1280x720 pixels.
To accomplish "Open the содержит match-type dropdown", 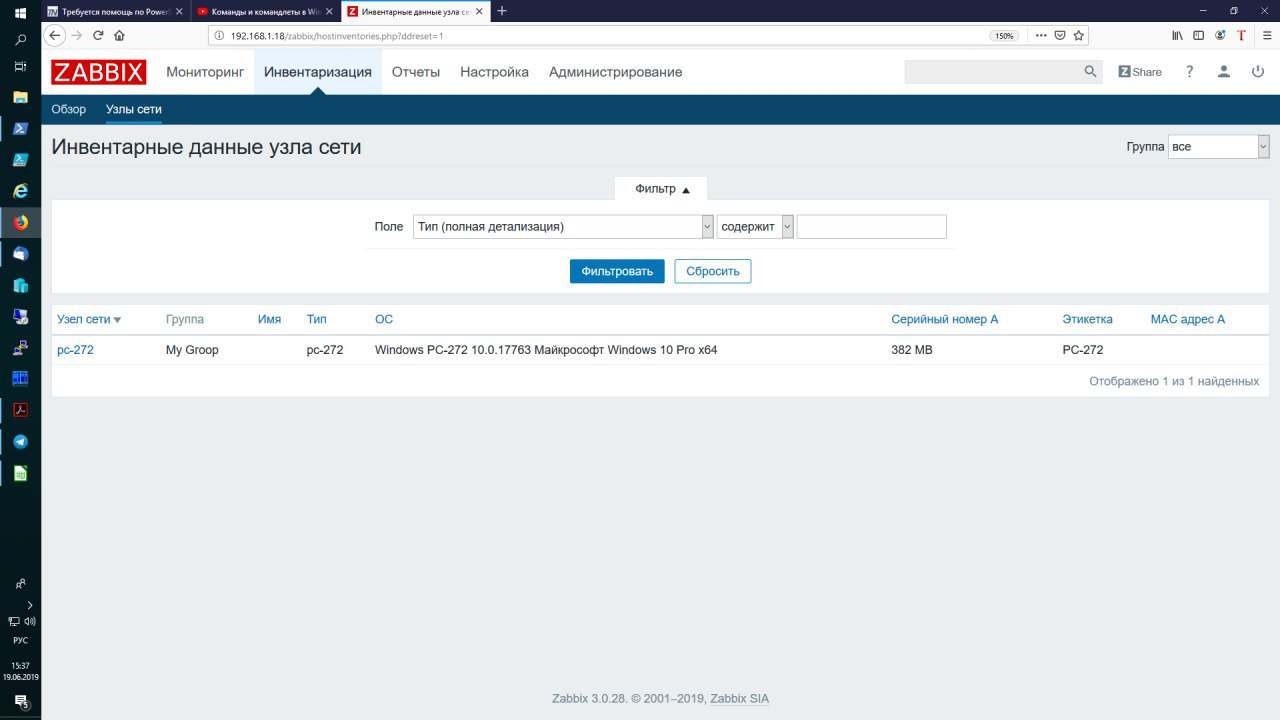I will 755,227.
